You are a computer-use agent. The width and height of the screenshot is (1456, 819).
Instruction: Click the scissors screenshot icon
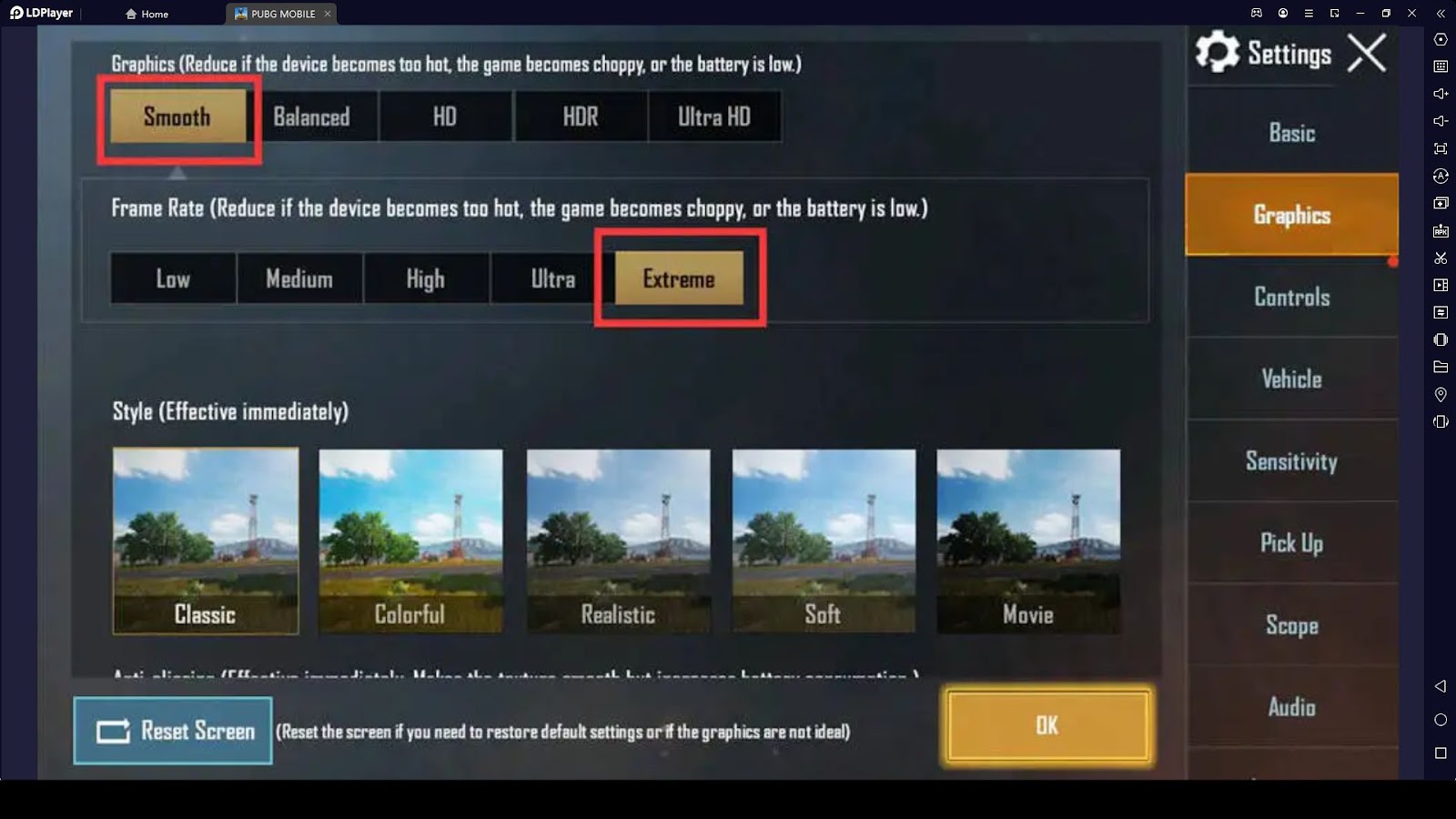(1441, 258)
